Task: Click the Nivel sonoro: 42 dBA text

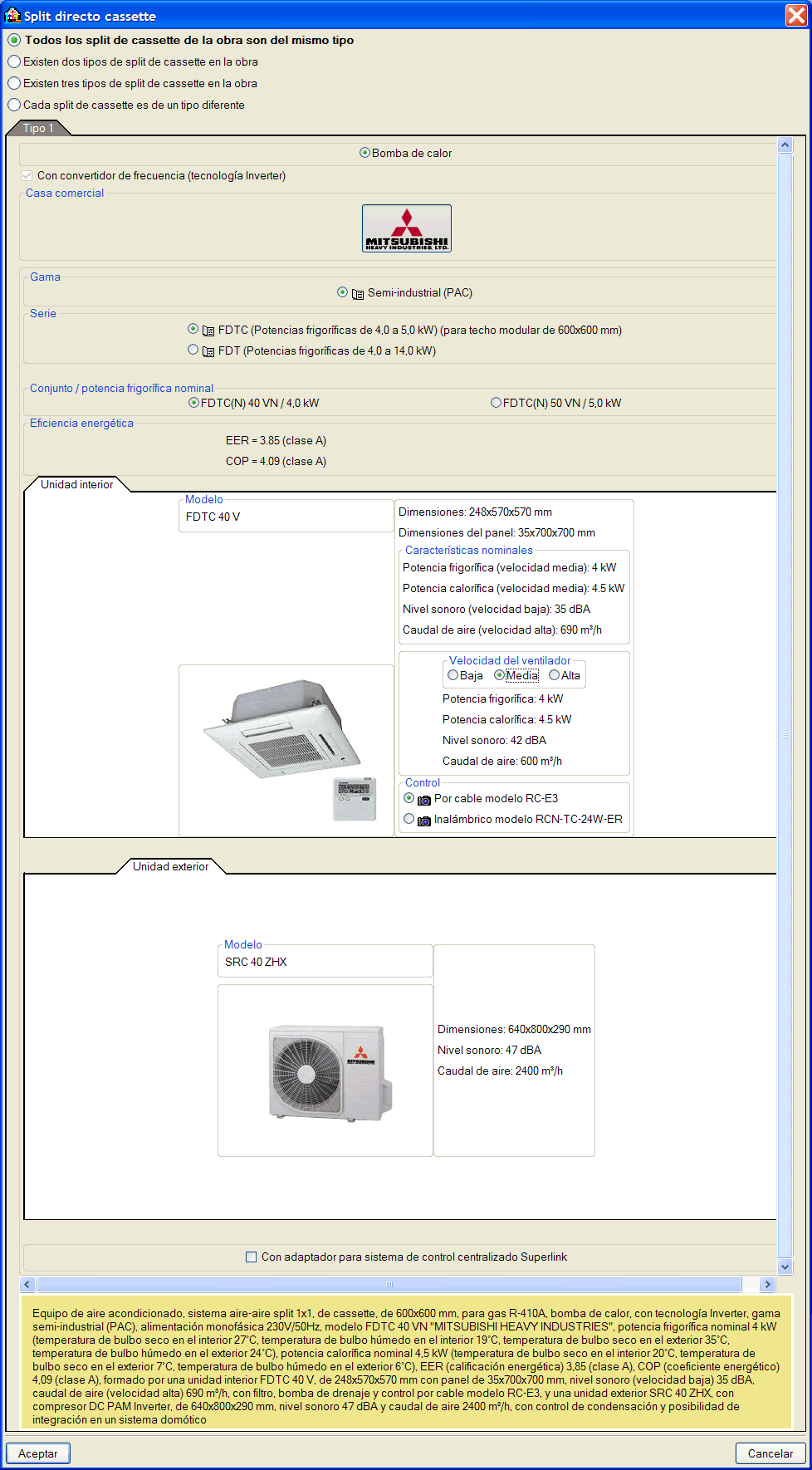Action: click(494, 741)
